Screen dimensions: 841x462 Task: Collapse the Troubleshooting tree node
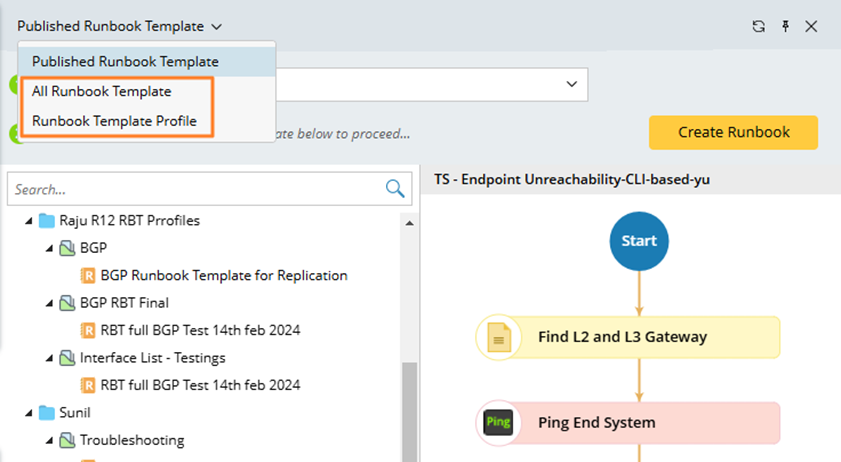(48, 440)
